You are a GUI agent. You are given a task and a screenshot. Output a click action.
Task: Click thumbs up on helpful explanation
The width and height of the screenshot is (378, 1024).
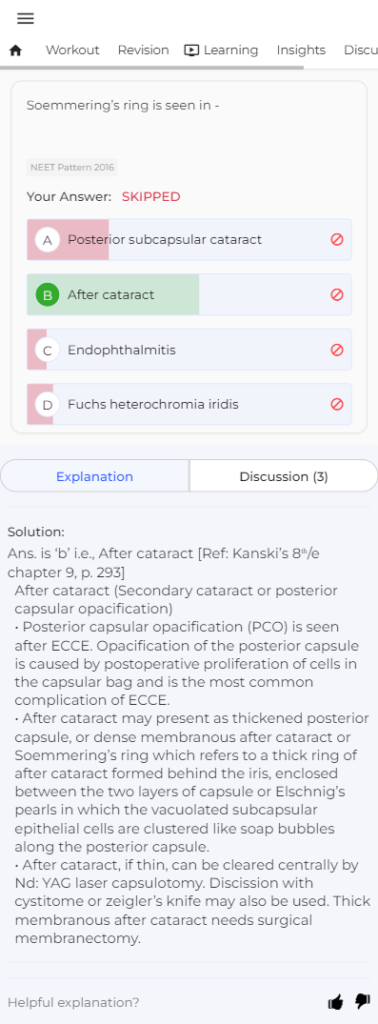336,1002
